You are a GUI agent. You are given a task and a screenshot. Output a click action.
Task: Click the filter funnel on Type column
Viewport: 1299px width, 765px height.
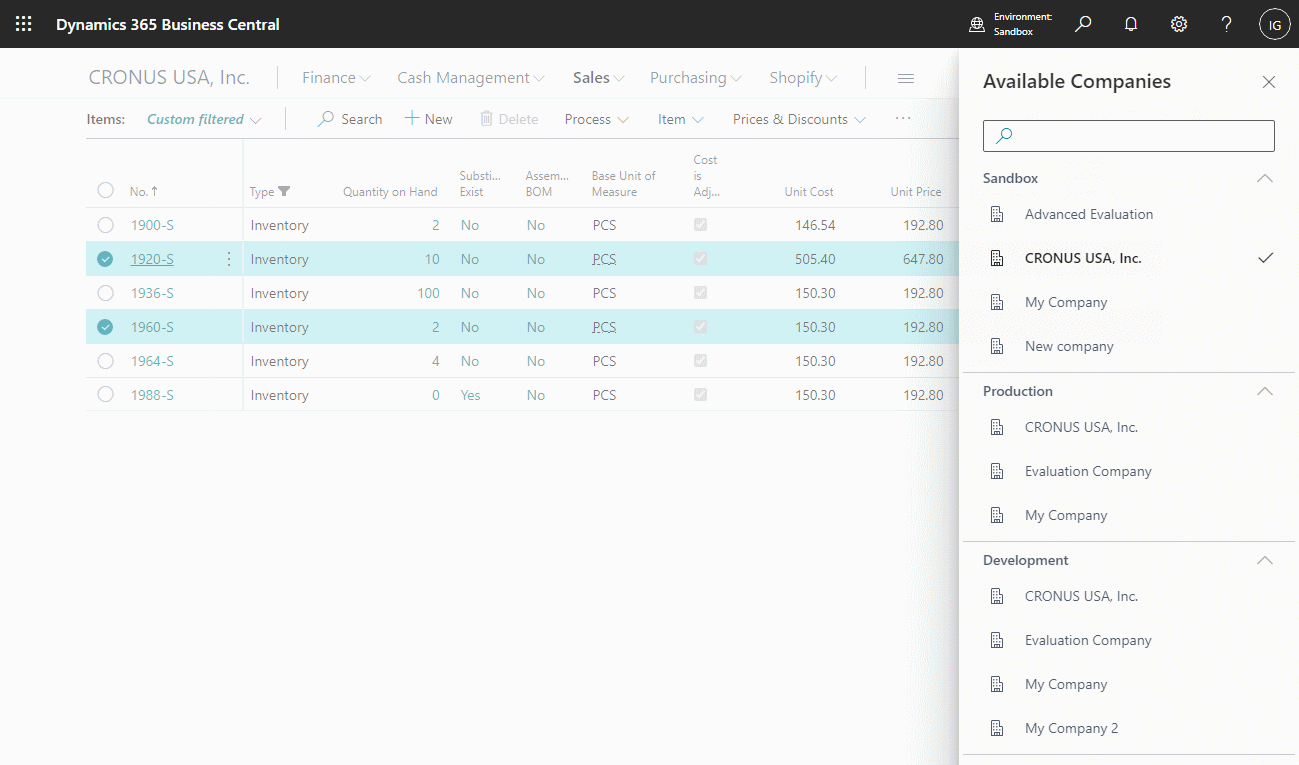tap(284, 191)
